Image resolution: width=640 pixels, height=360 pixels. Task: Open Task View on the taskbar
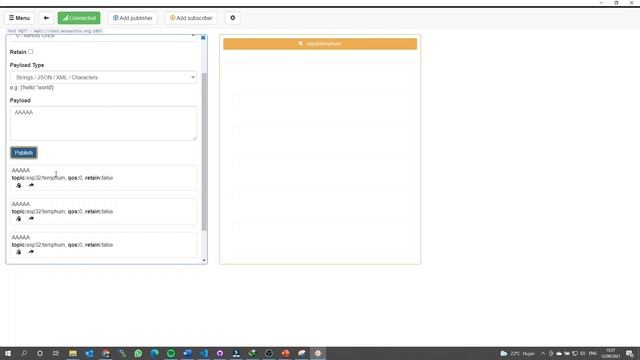click(x=56, y=353)
